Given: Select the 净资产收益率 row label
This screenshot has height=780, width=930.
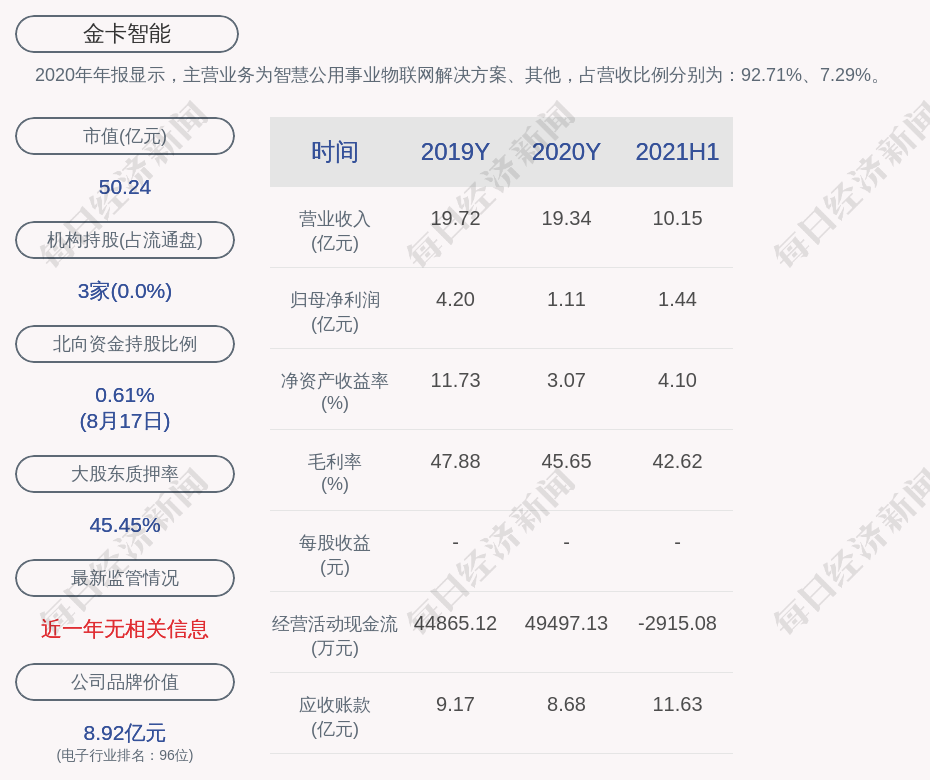Looking at the screenshot, I should click(335, 392).
